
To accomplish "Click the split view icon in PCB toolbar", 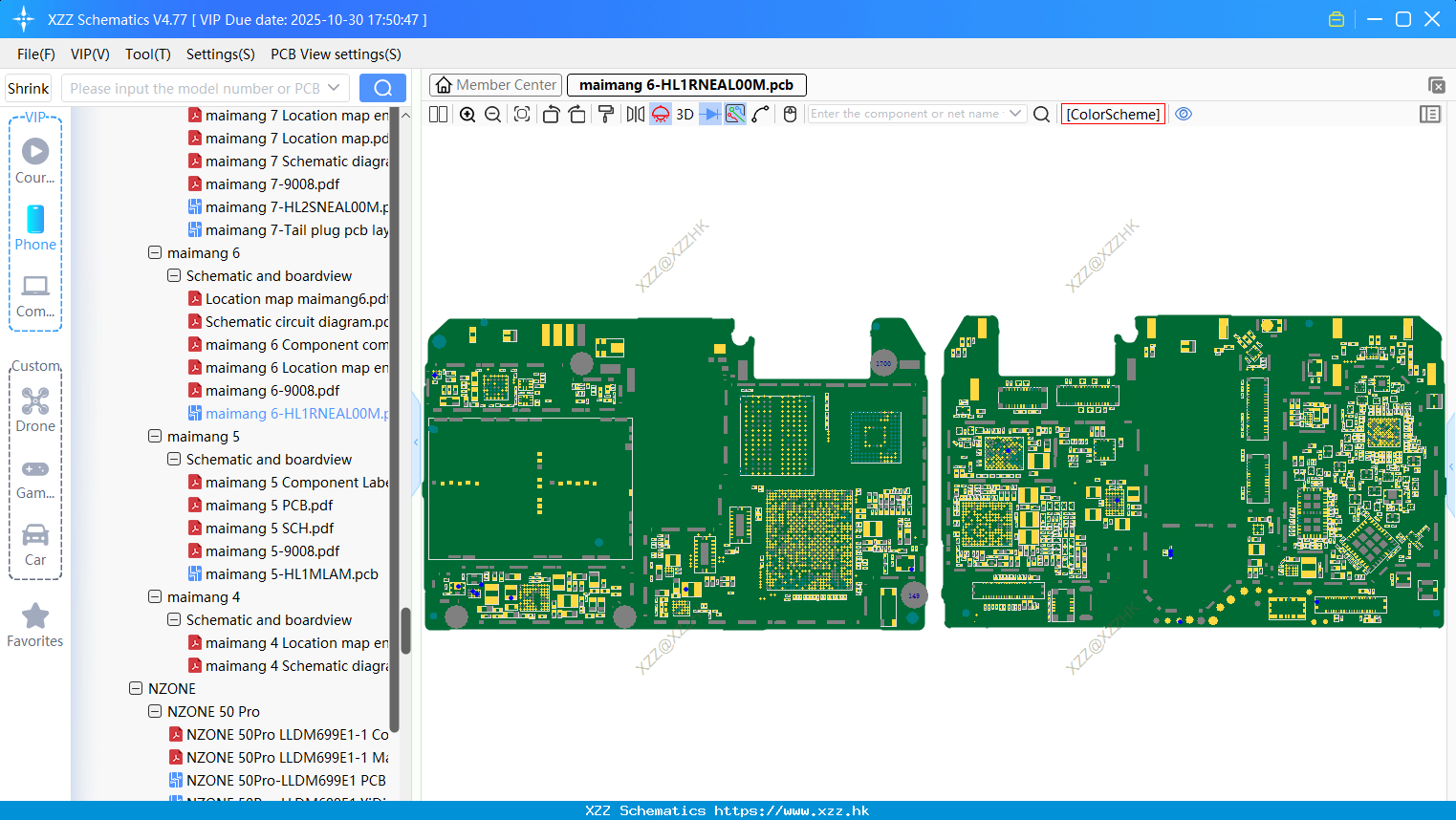I will pyautogui.click(x=438, y=114).
